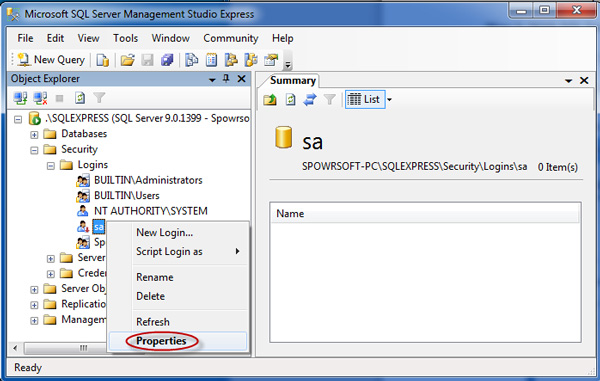This screenshot has width=600, height=381.
Task: Collapse the Security folder
Action: click(34, 150)
